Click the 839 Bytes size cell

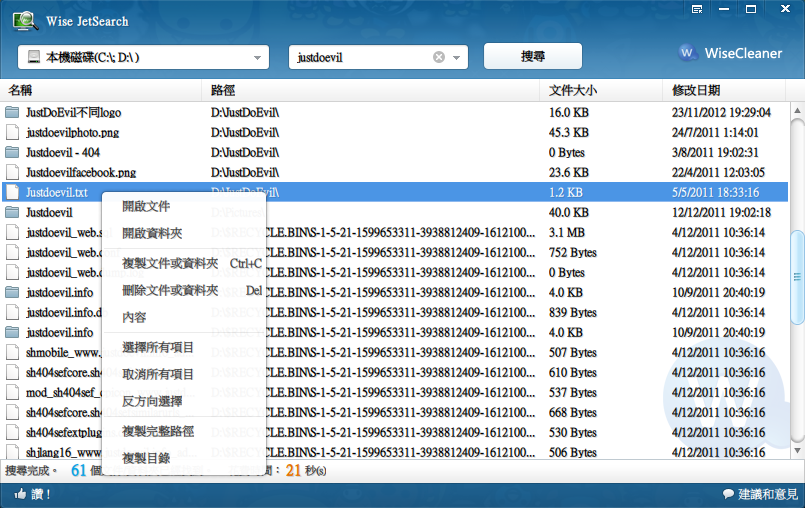click(572, 312)
